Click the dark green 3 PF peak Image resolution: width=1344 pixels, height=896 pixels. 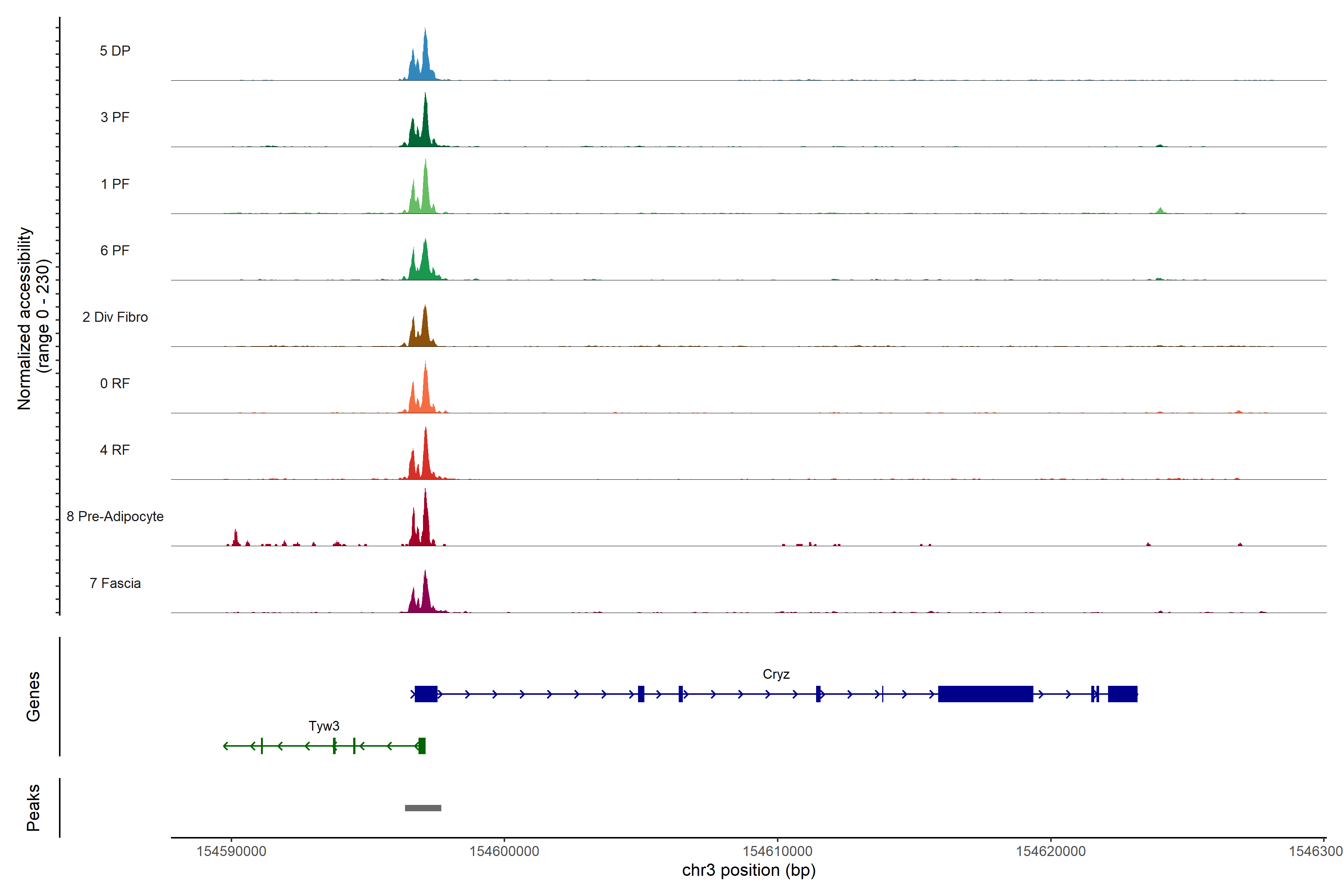(x=424, y=128)
